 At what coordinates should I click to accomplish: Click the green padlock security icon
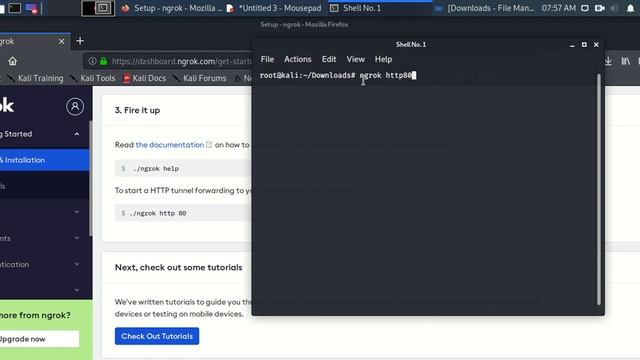(103, 61)
